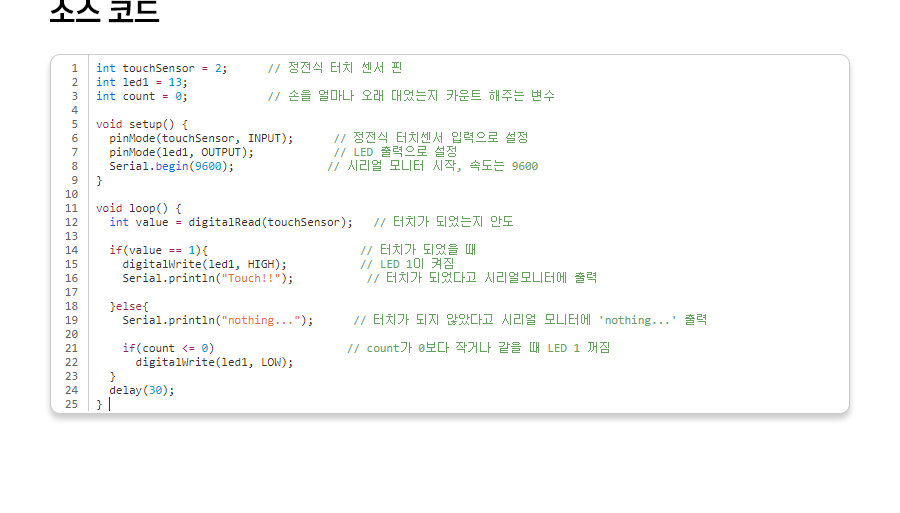This screenshot has width=900, height=513.
Task: Select the 'int count = 0;' line
Action: 141,96
